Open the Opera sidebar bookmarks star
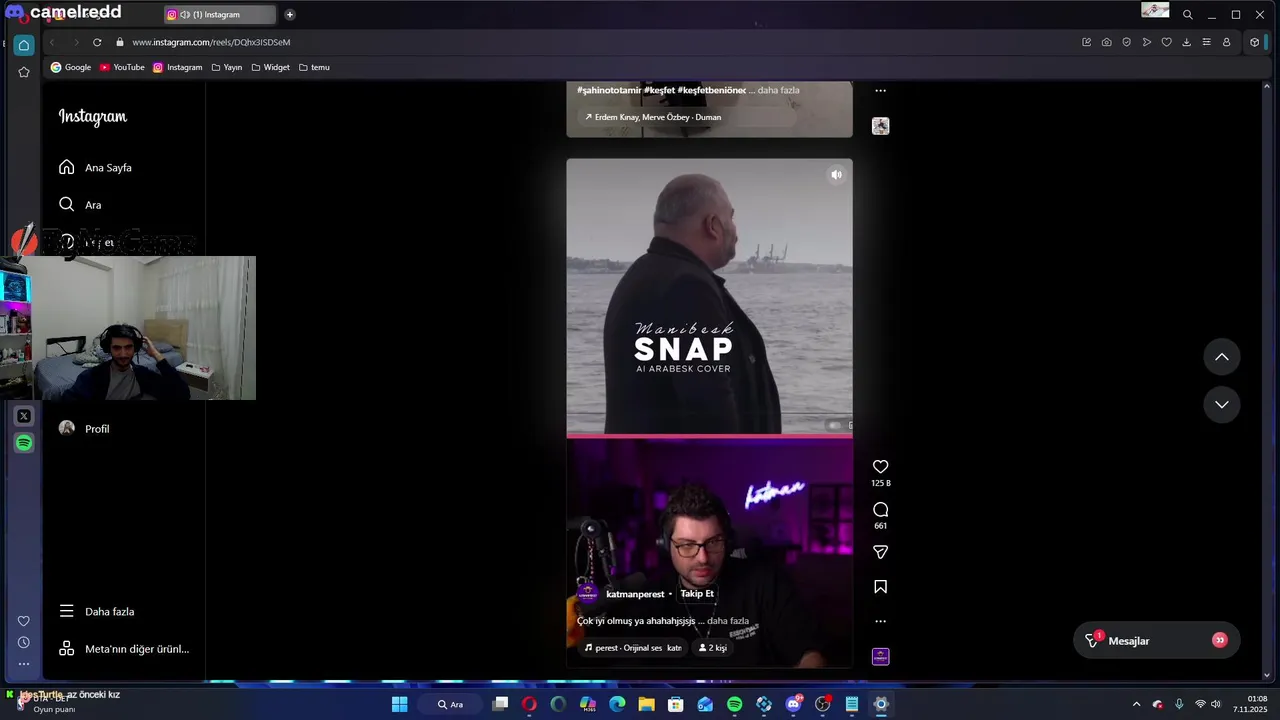Screen dimensions: 1280x720 point(24,72)
